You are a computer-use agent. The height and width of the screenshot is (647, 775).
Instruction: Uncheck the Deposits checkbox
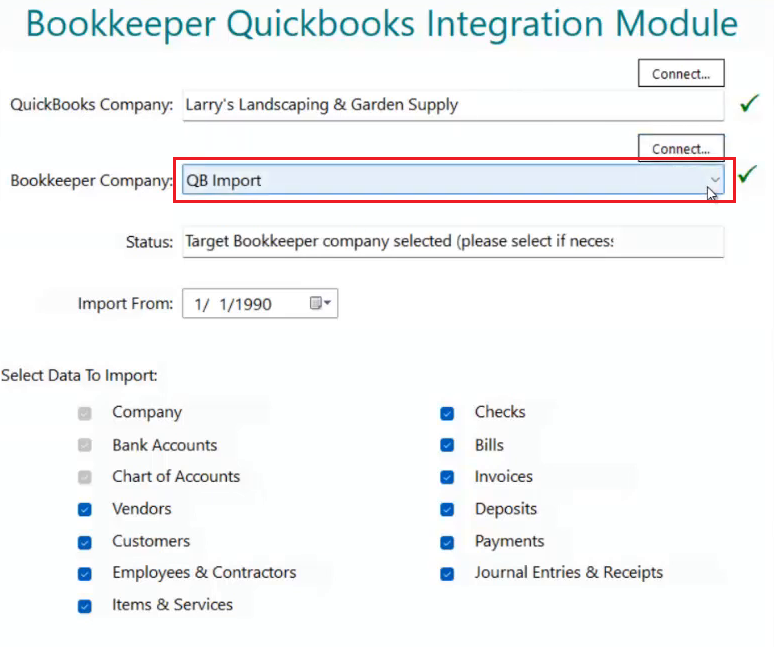447,510
